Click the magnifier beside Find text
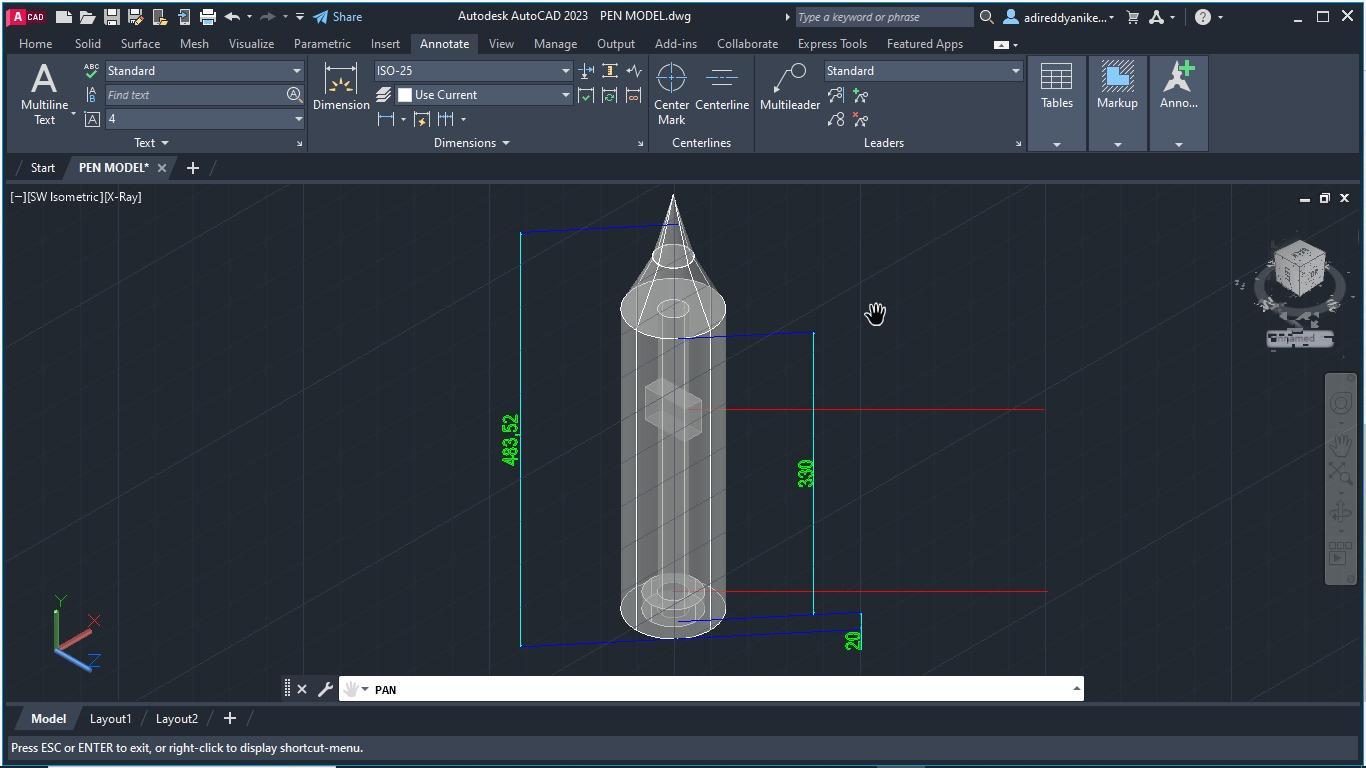 (x=294, y=95)
